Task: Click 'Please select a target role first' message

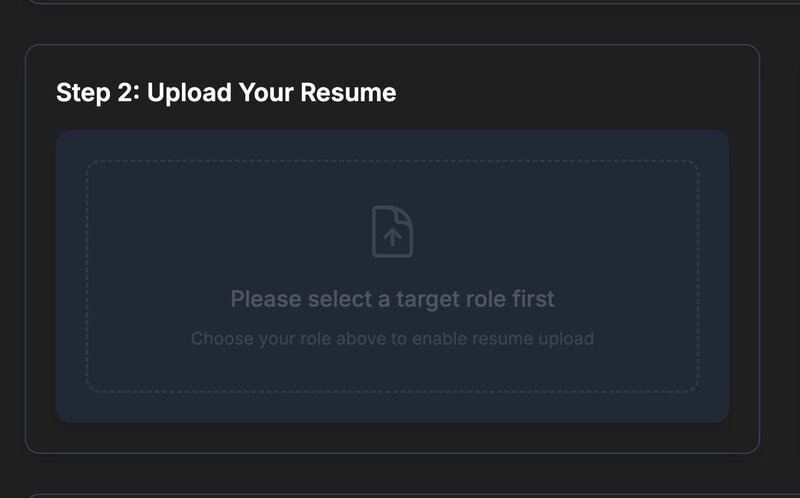Action: (x=392, y=299)
